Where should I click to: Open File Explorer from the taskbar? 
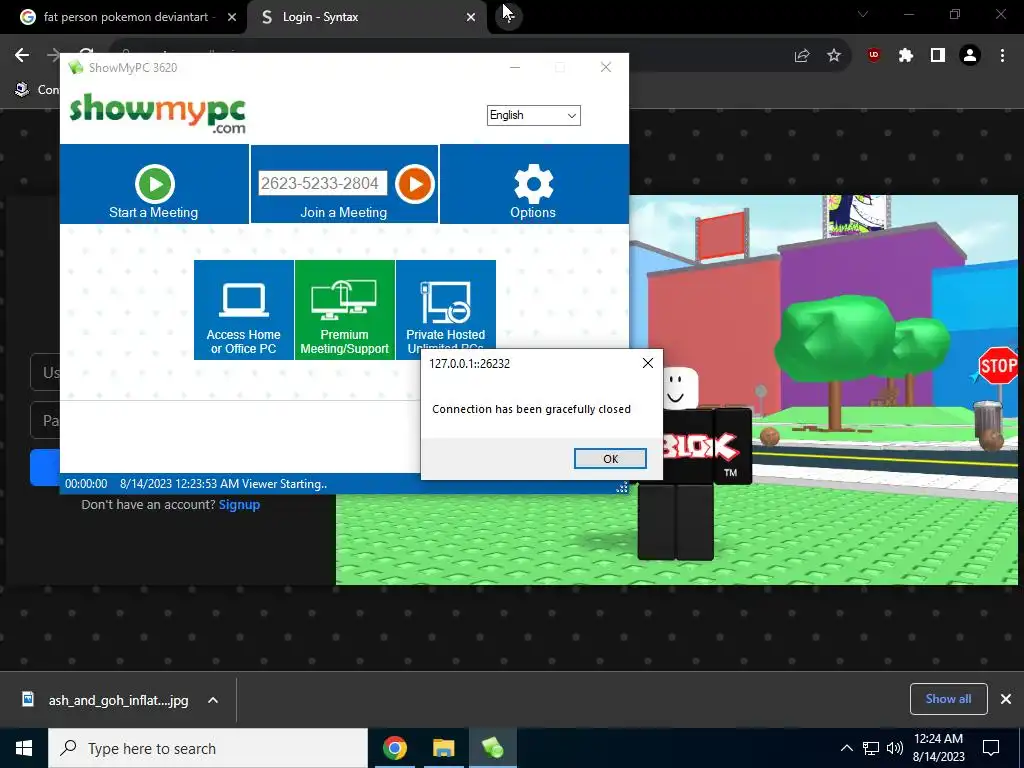[443, 748]
